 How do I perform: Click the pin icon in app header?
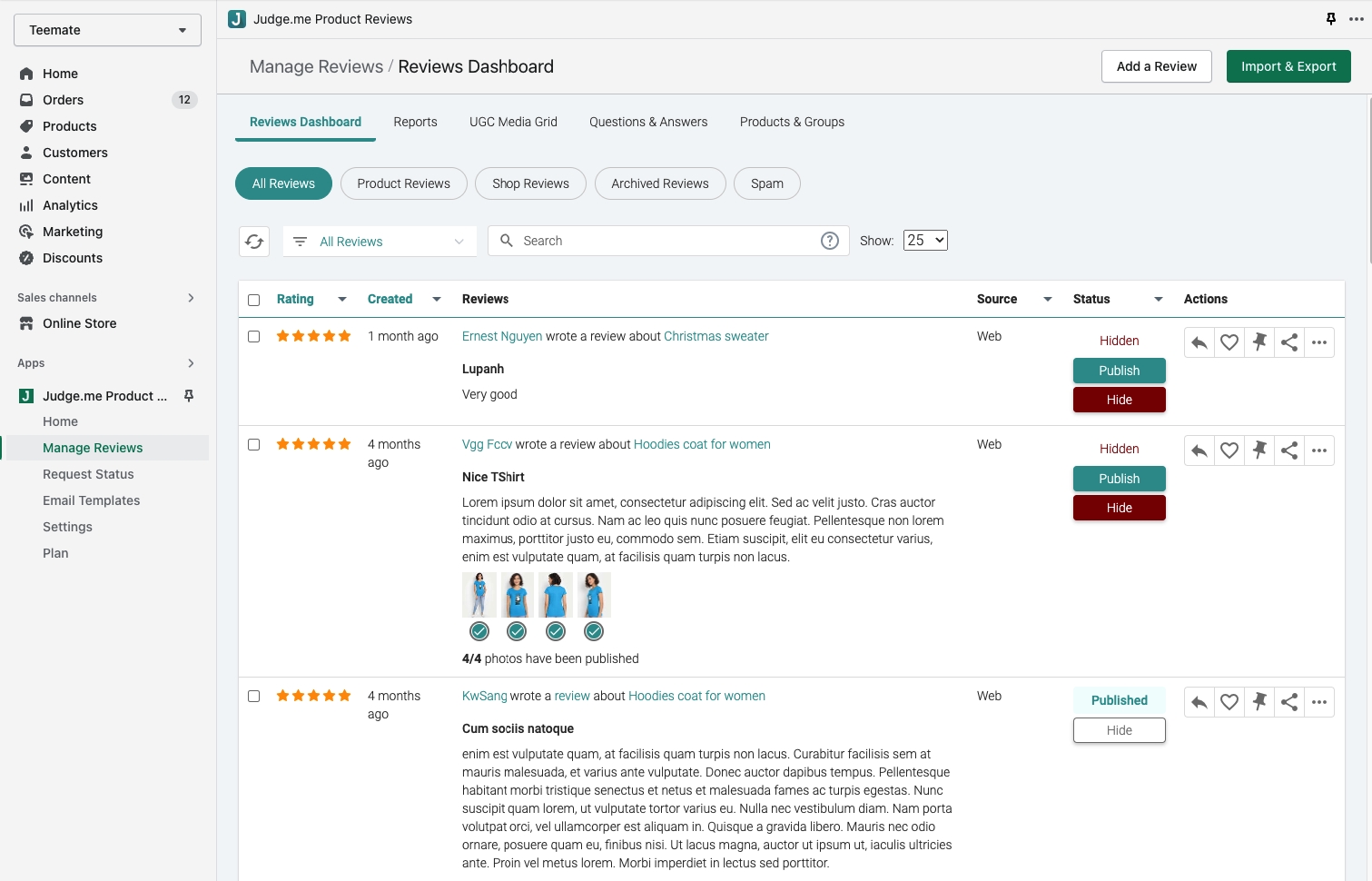click(x=1331, y=19)
